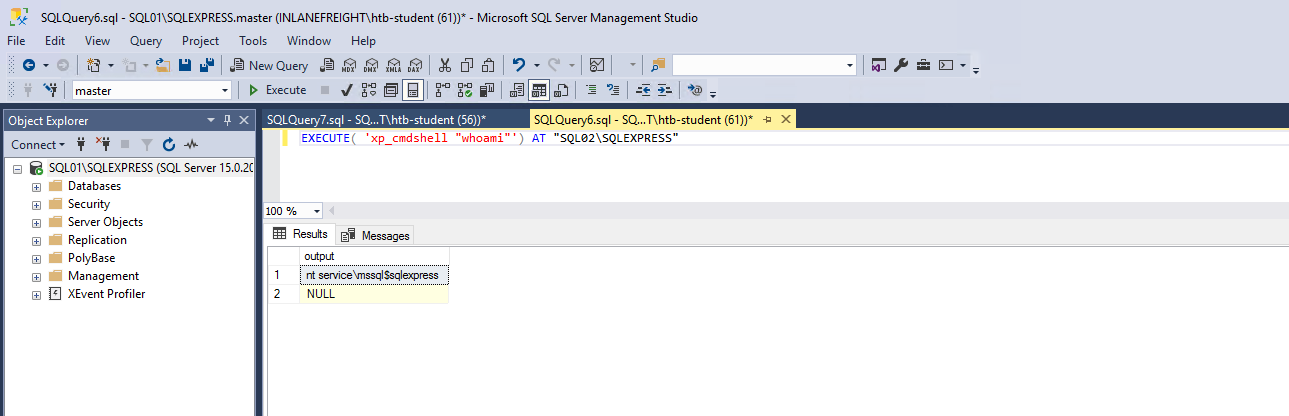This screenshot has height=416, width=1289.
Task: Toggle the Object Explorer auto-hide pin
Action: pos(228,120)
